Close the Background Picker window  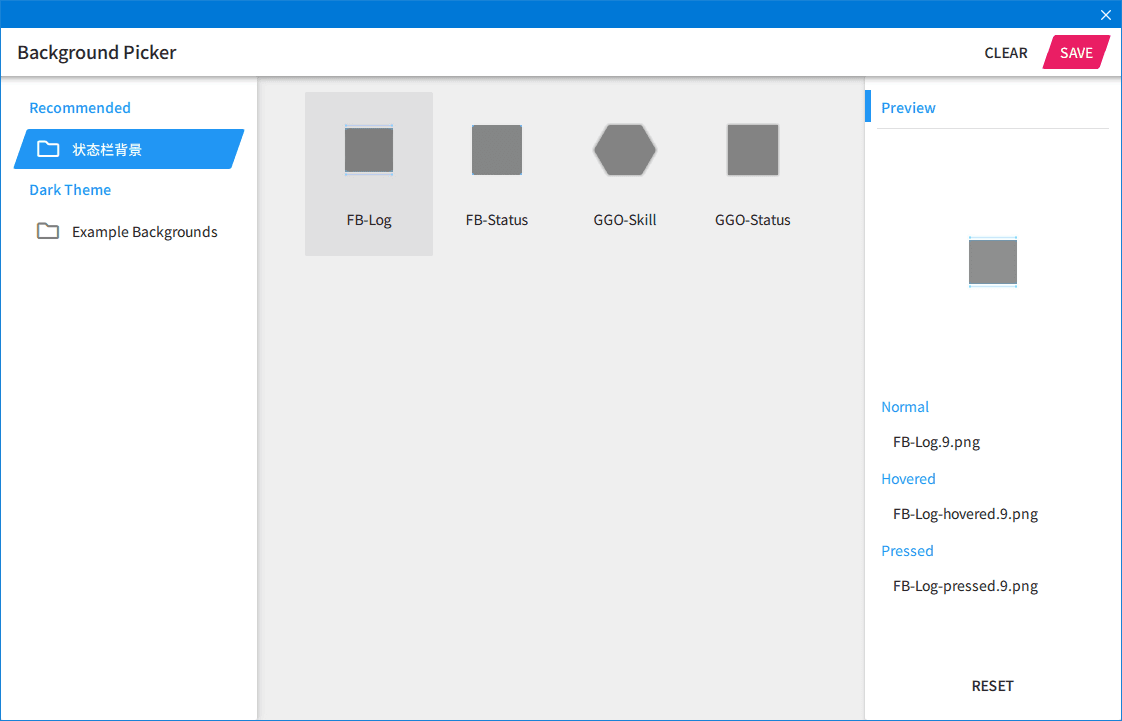(x=1106, y=14)
